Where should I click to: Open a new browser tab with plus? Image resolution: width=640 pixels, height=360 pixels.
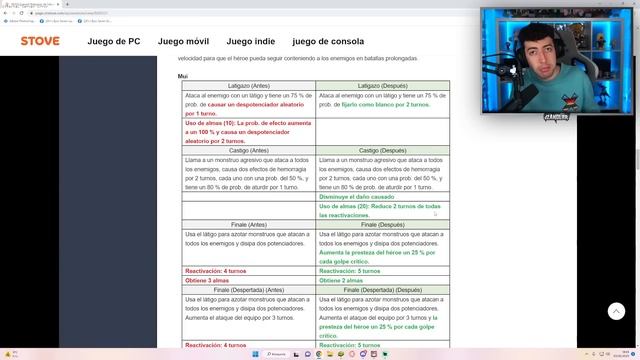[x=67, y=4]
